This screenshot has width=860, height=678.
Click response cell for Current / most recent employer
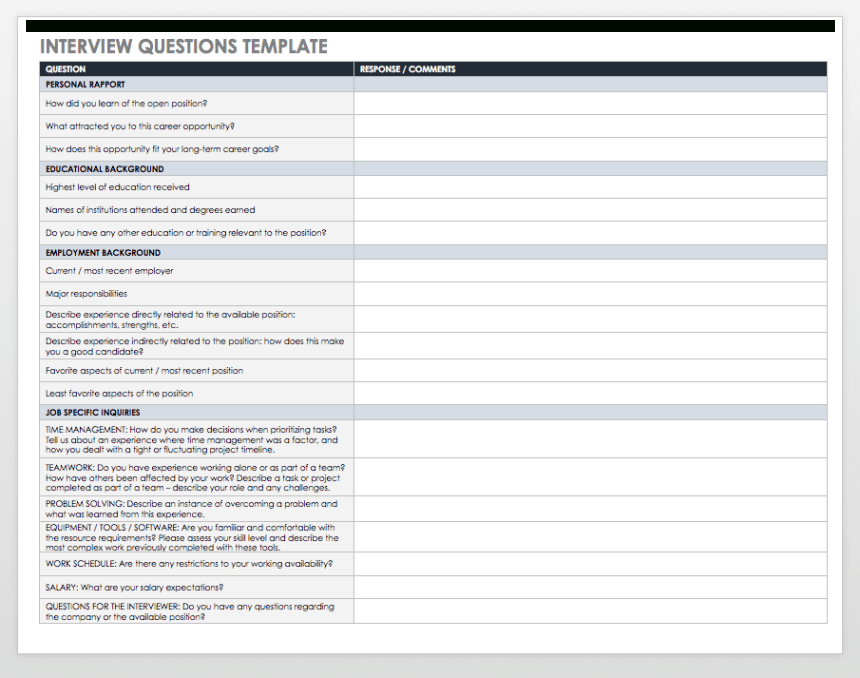click(x=590, y=271)
